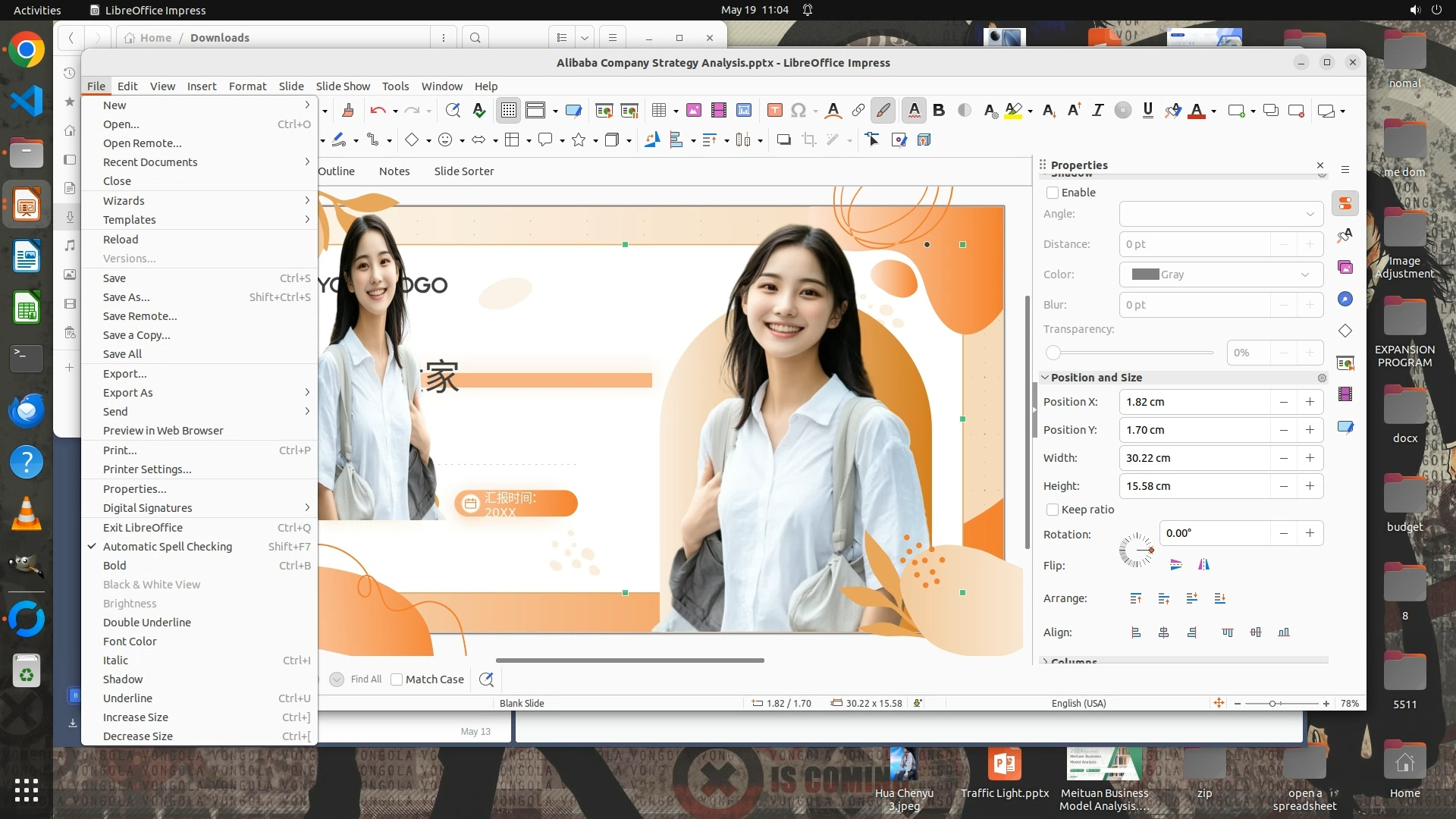Check the Keep ratio checkbox

[x=1053, y=510]
